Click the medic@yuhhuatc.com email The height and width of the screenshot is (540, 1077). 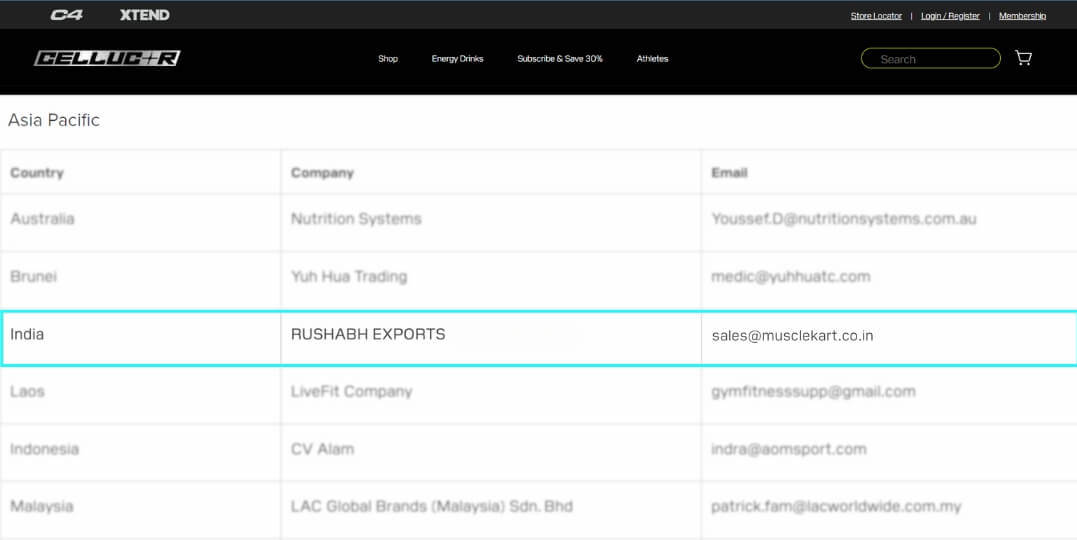pyautogui.click(x=790, y=276)
